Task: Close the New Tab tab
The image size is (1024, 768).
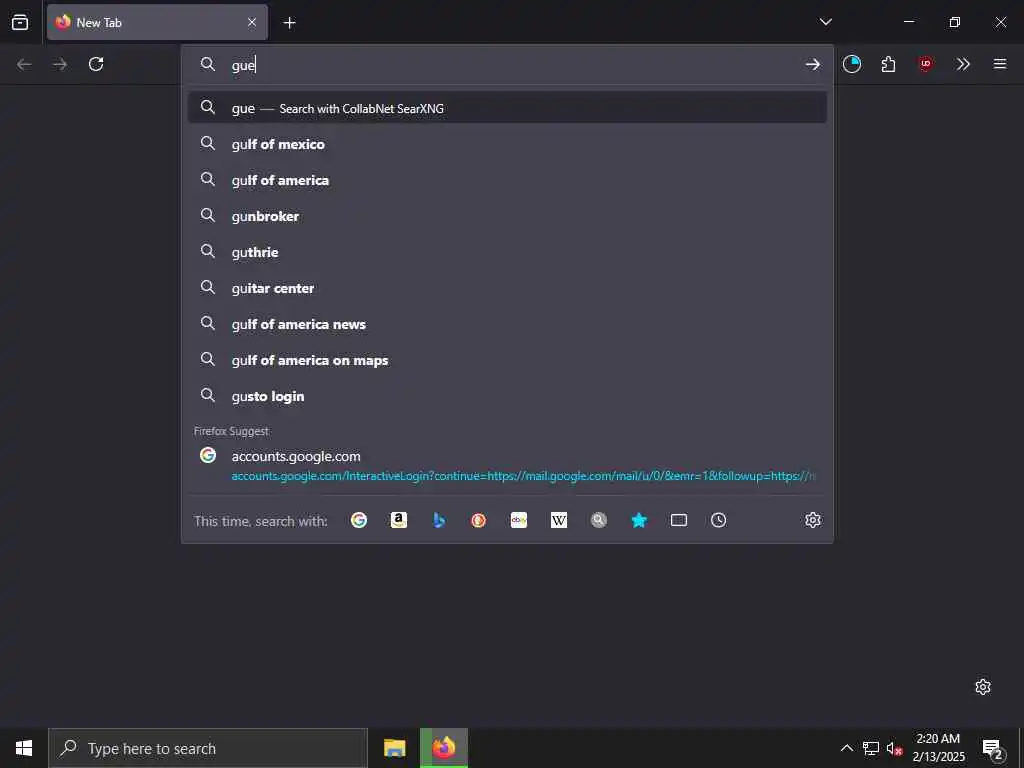Action: (x=252, y=22)
